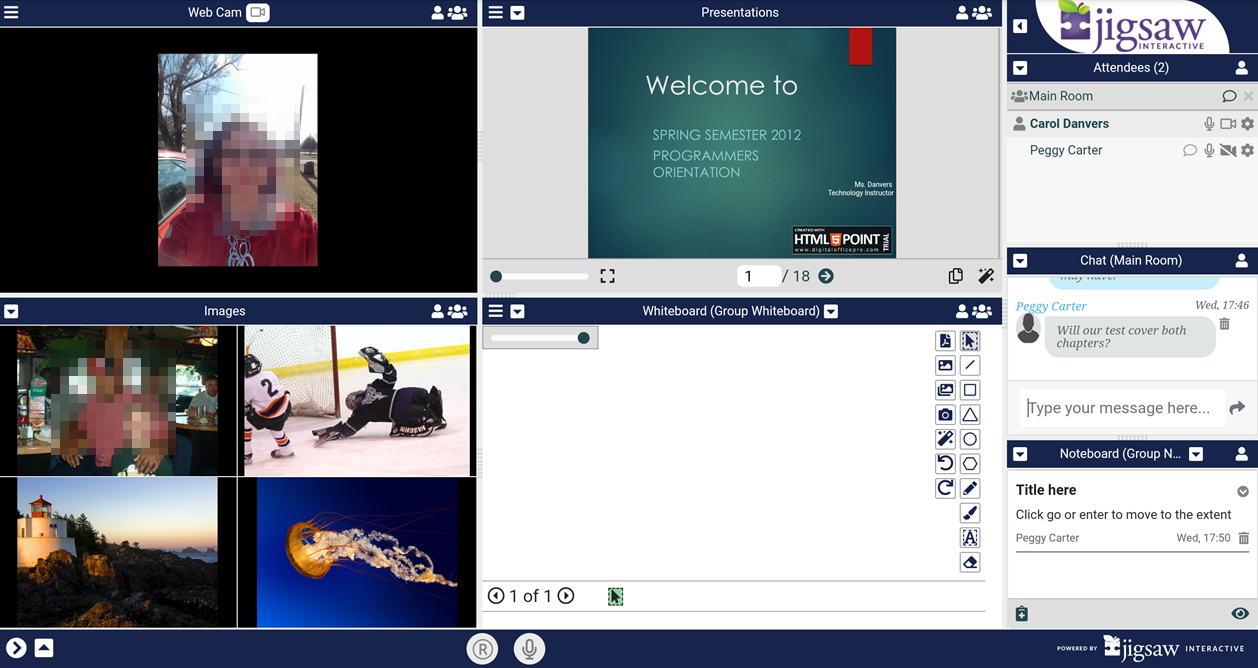Expand the Whiteboard group selector dropdown
This screenshot has width=1258, height=668.
(831, 311)
